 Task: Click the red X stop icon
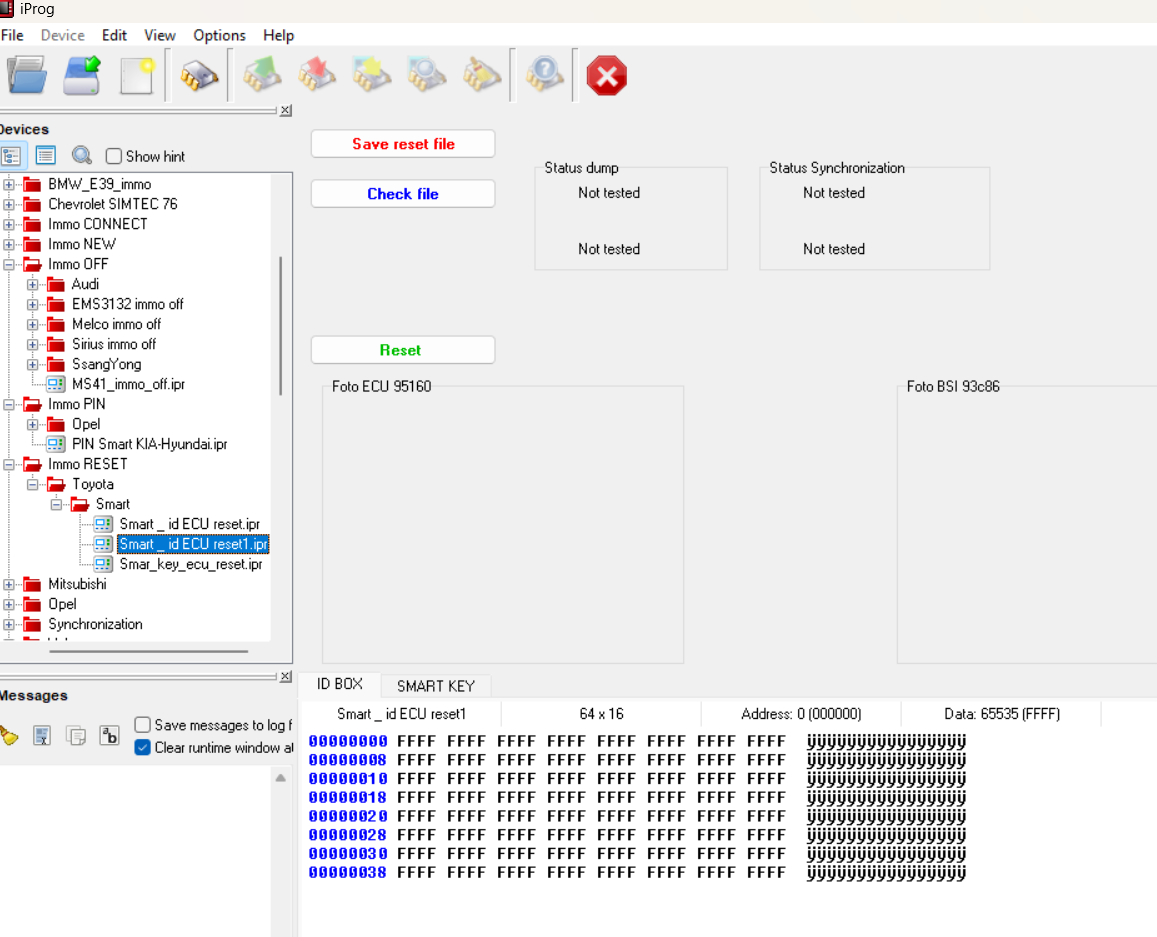[606, 76]
